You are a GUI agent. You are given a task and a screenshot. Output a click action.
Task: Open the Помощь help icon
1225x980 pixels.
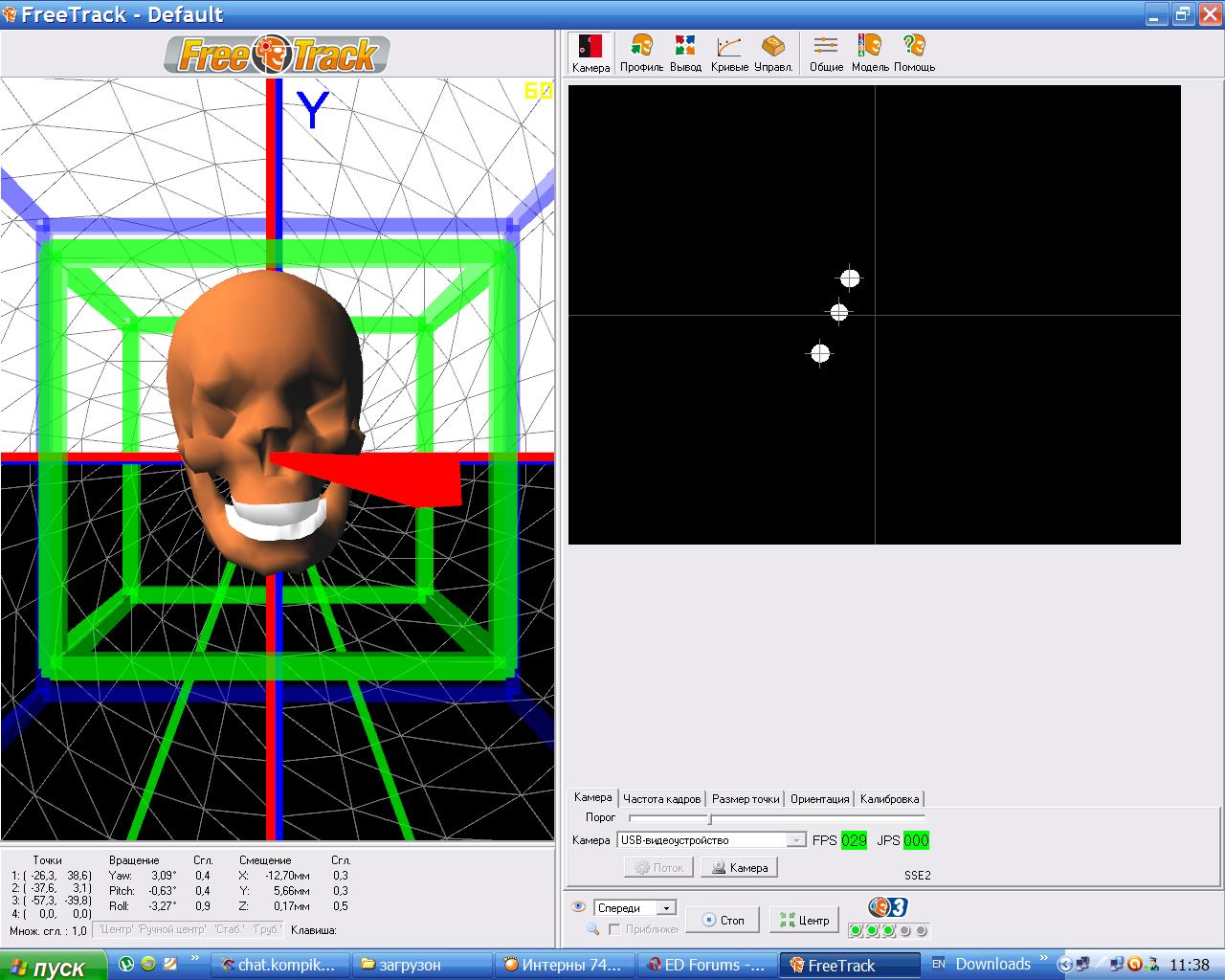pos(914,53)
